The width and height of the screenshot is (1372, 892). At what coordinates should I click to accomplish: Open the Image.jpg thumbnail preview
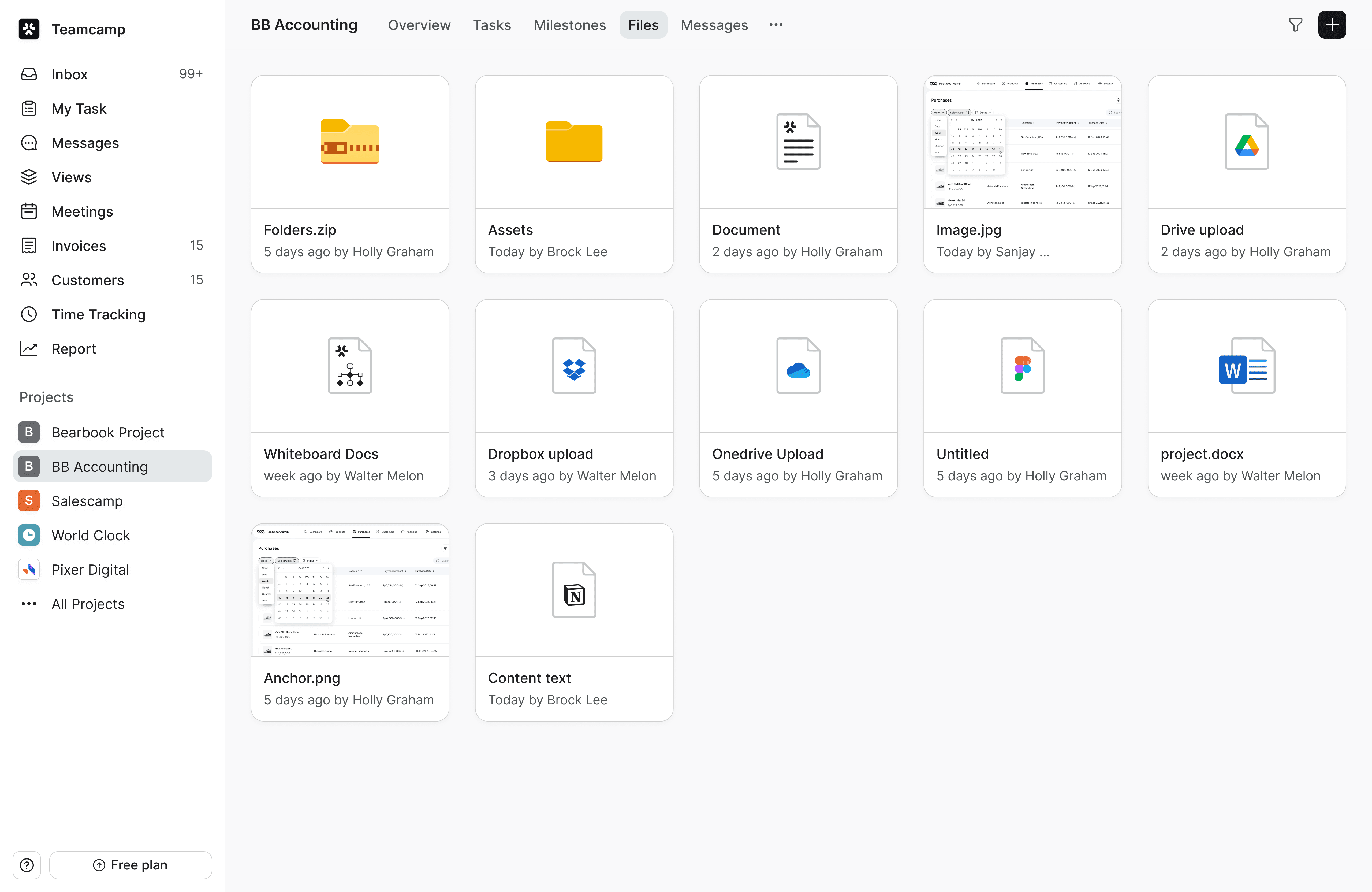(x=1022, y=142)
